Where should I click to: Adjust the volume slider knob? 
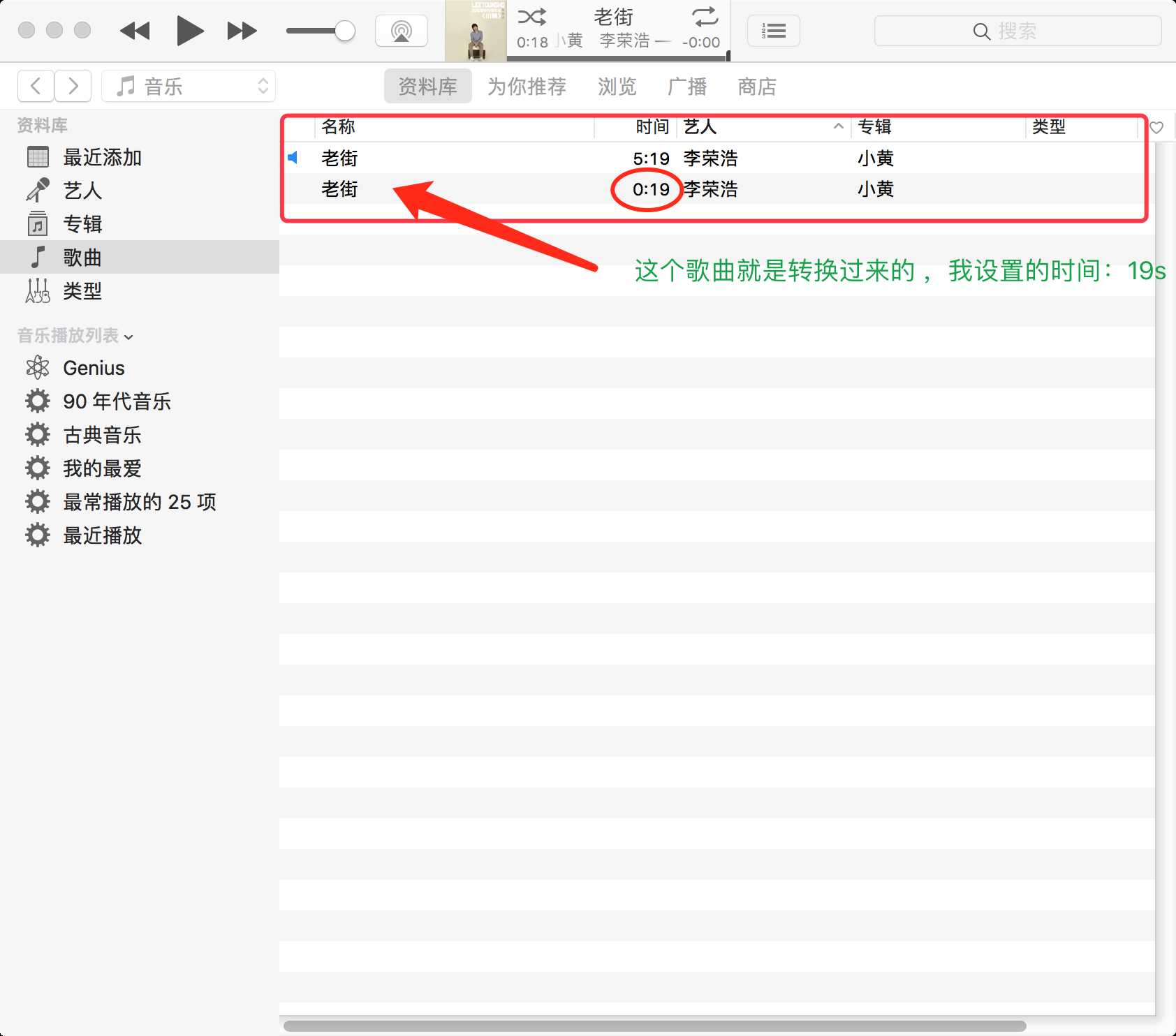click(344, 31)
